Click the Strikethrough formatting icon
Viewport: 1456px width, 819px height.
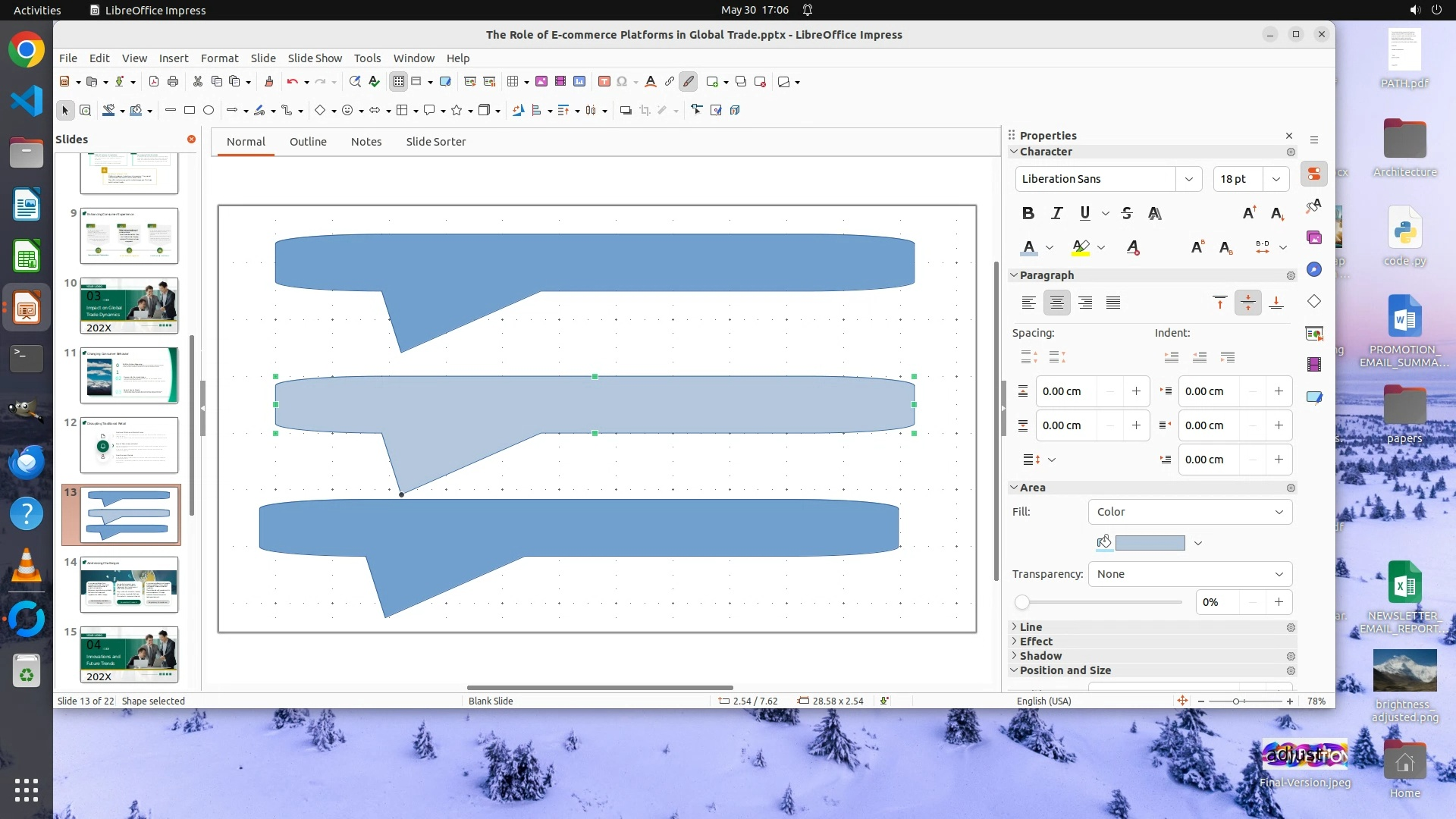(1127, 214)
